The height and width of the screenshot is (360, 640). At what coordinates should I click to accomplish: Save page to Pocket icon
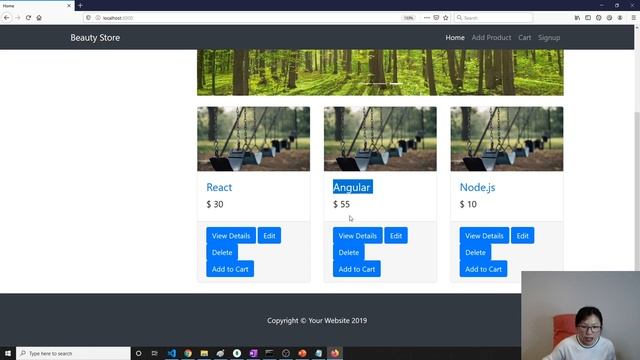[436, 18]
